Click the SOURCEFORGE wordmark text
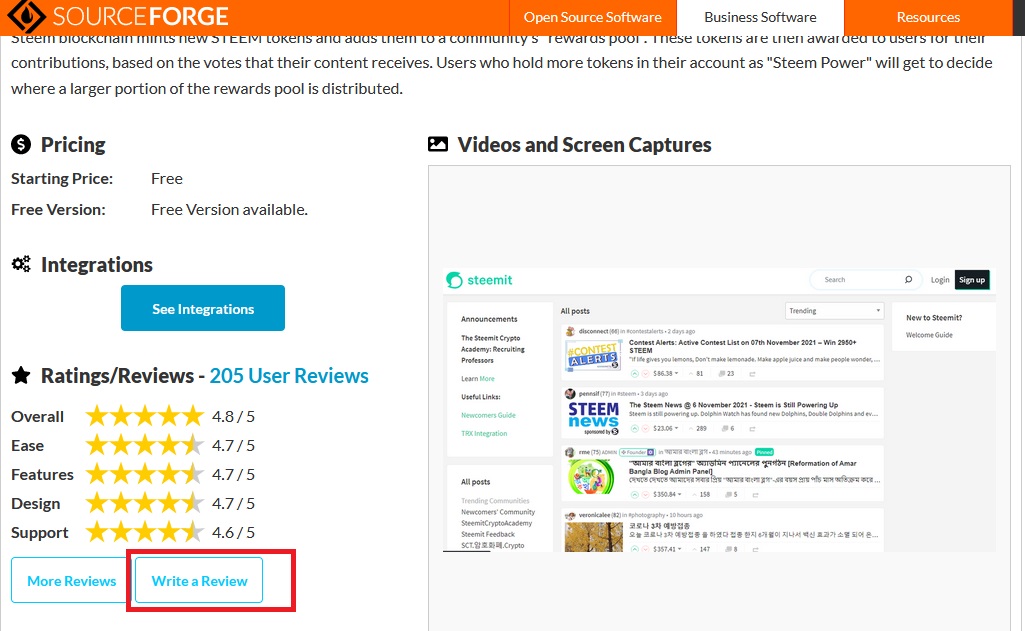Viewport: 1025px width, 631px height. (x=141, y=16)
